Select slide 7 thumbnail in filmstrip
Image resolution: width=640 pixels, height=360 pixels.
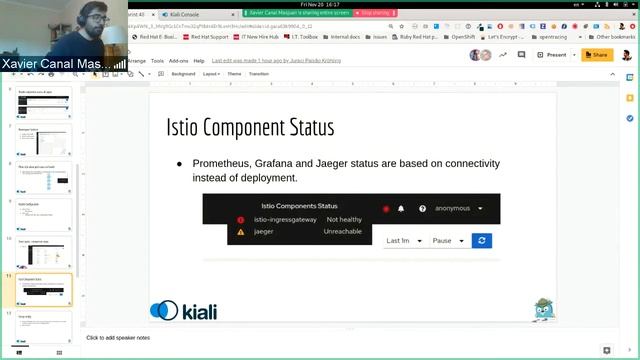[44, 140]
